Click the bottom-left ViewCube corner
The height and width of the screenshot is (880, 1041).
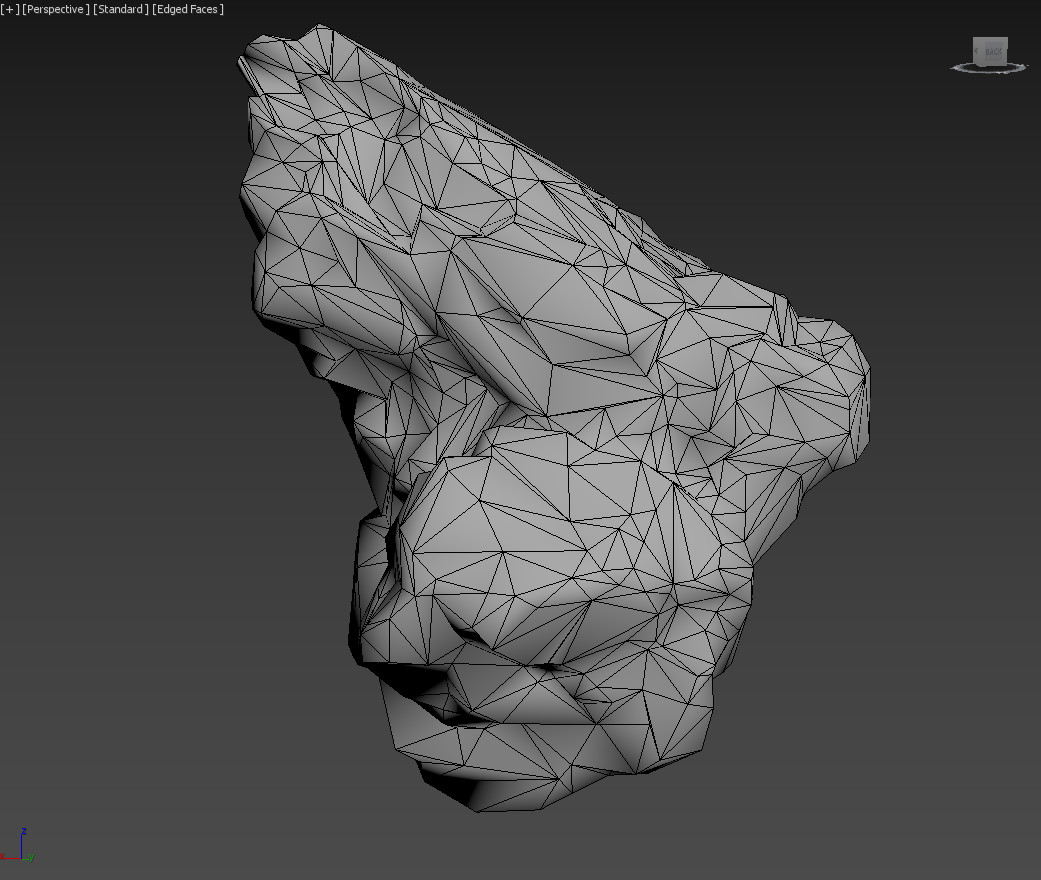[975, 63]
